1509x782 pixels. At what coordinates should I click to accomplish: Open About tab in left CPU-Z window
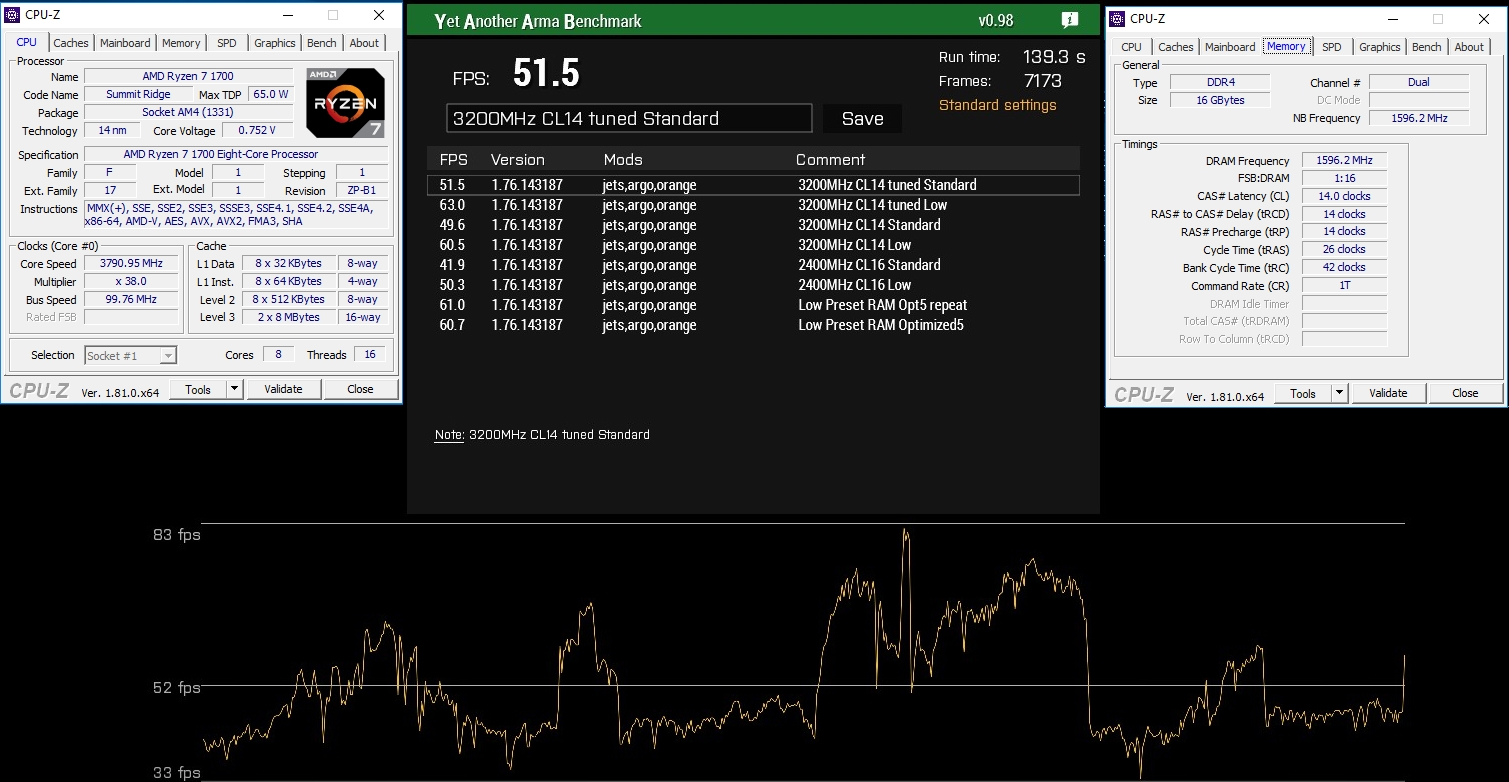point(364,43)
